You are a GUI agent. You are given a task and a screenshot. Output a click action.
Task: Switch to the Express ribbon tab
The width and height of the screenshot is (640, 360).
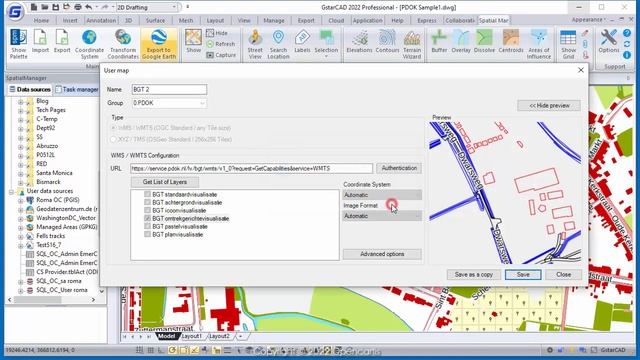[427, 20]
